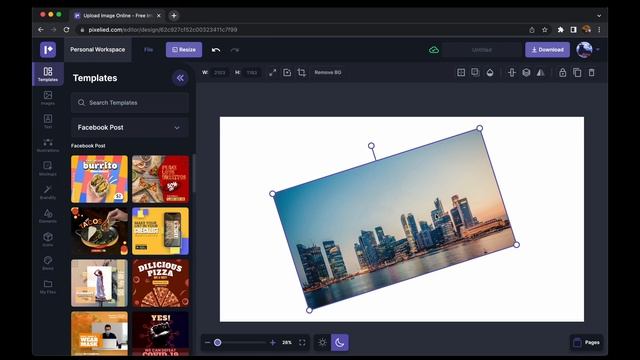Redo the last undone action
This screenshot has height=360, width=640.
[235, 50]
